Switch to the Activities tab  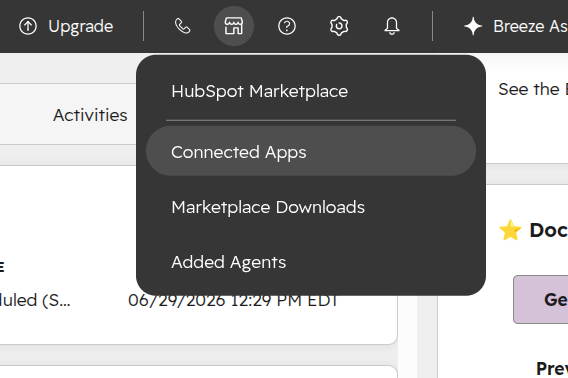click(90, 115)
